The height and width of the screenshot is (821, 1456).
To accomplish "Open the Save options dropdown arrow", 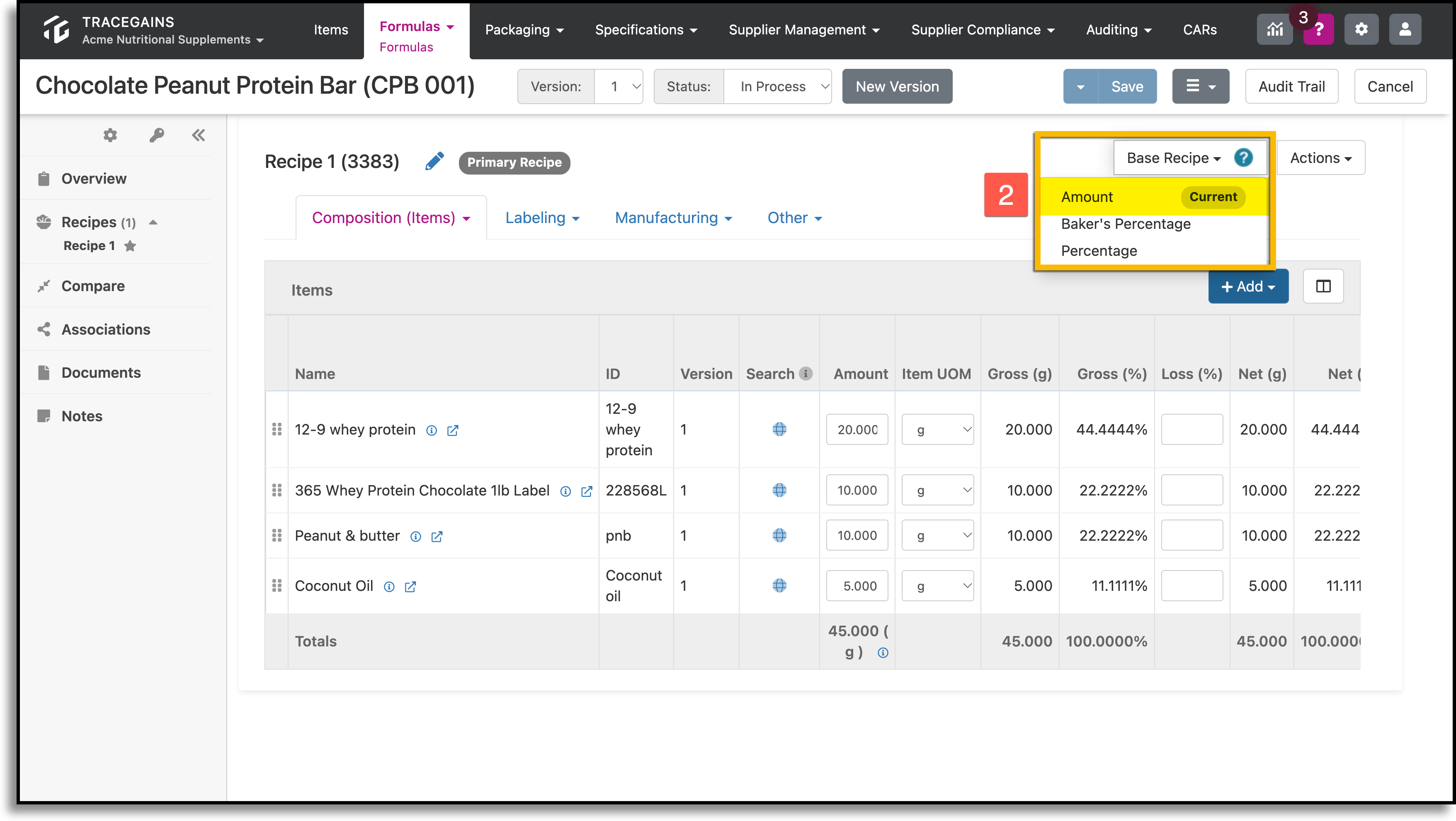I will pos(1080,87).
